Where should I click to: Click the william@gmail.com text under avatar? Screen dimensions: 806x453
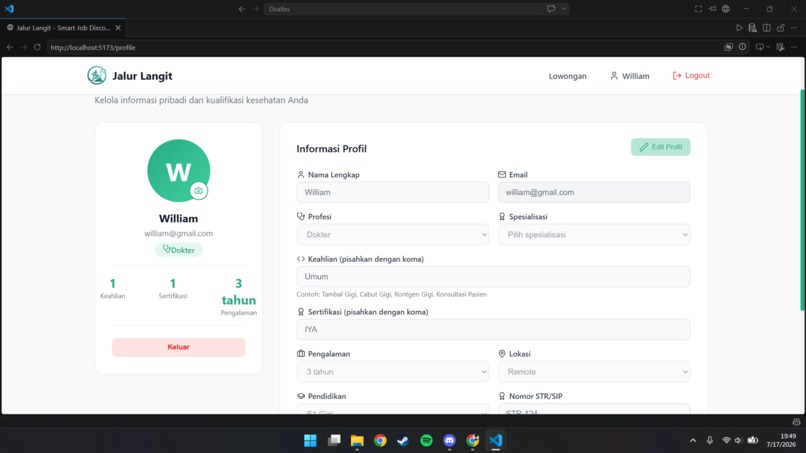pyautogui.click(x=178, y=233)
